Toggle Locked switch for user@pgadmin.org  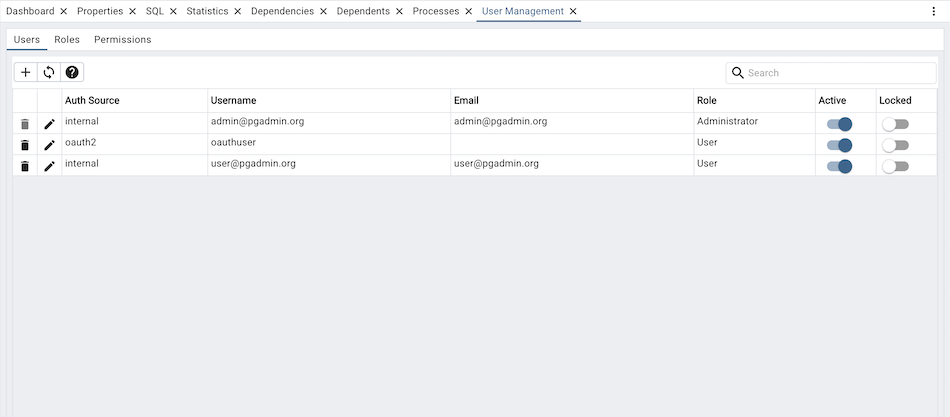(895, 166)
